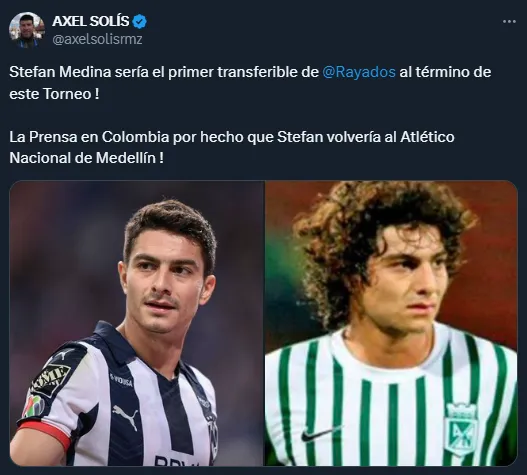
Task: Follow the @Rayados mention link
Action: tap(359, 72)
